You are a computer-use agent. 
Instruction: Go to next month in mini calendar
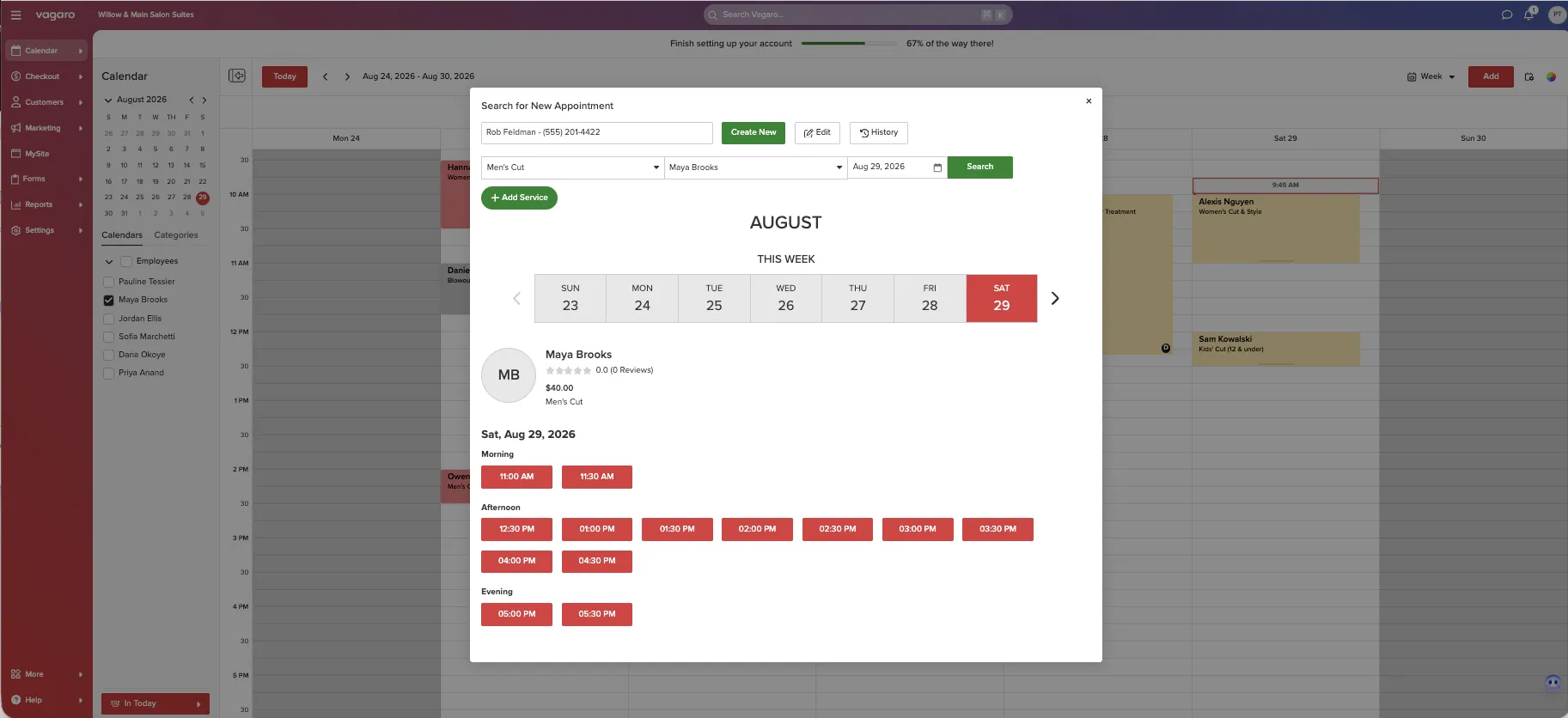pyautogui.click(x=204, y=100)
